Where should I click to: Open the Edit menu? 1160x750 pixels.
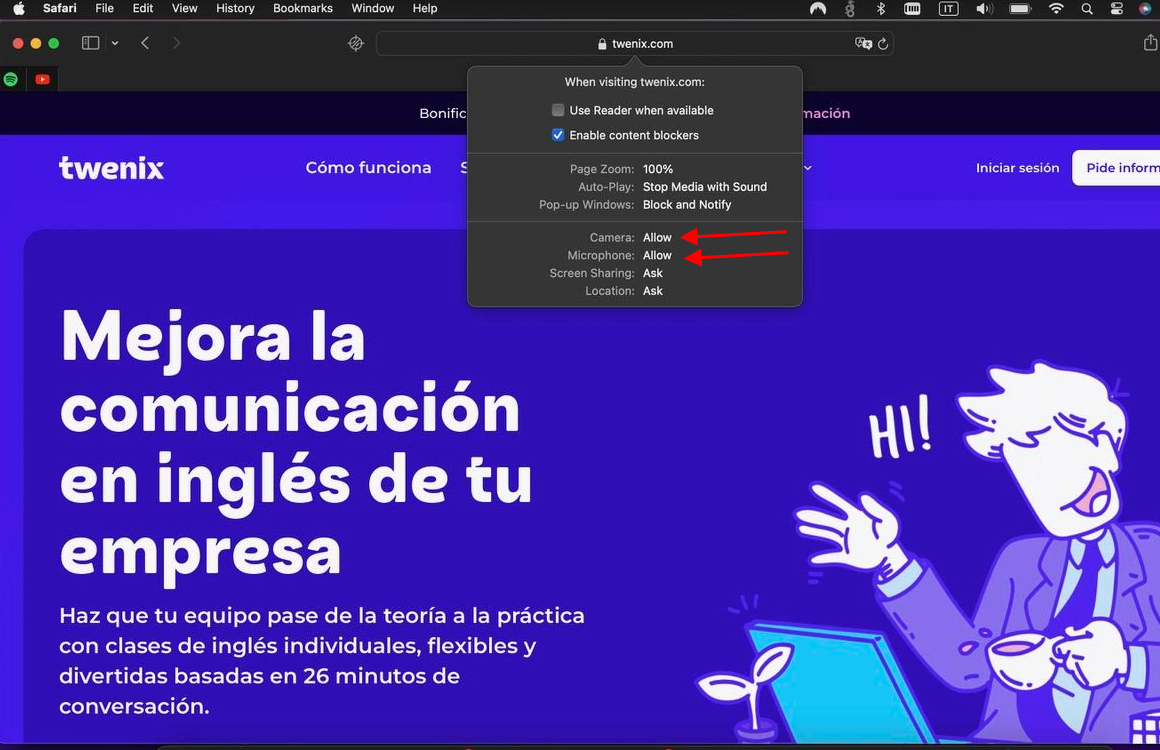coord(143,8)
